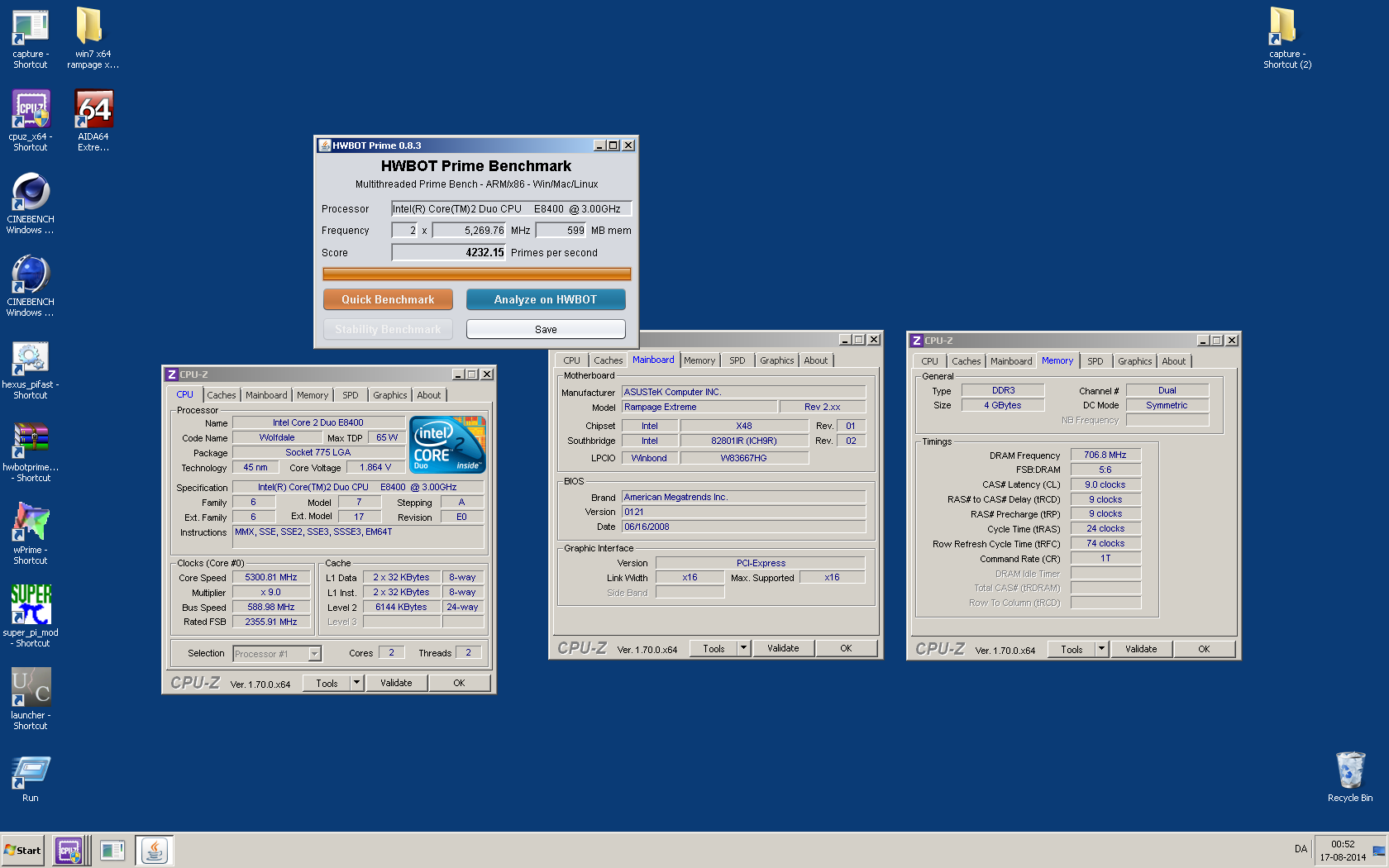Open the launcher shortcut icon
The height and width of the screenshot is (868, 1389).
31,689
